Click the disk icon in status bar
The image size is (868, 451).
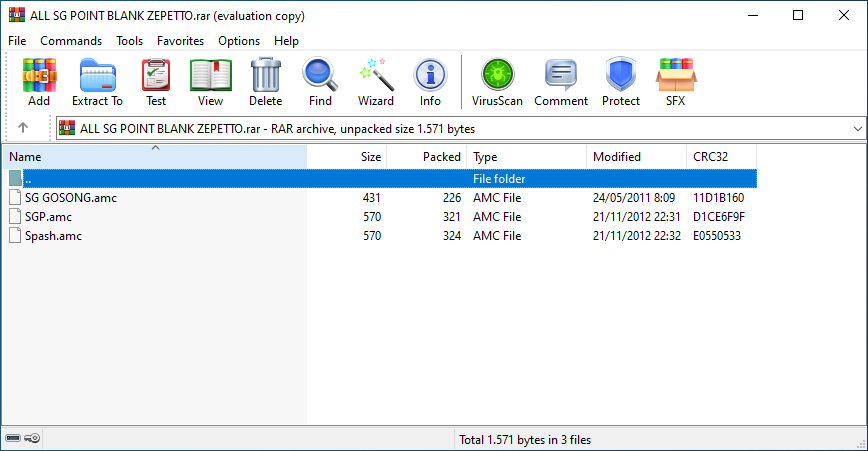point(13,438)
